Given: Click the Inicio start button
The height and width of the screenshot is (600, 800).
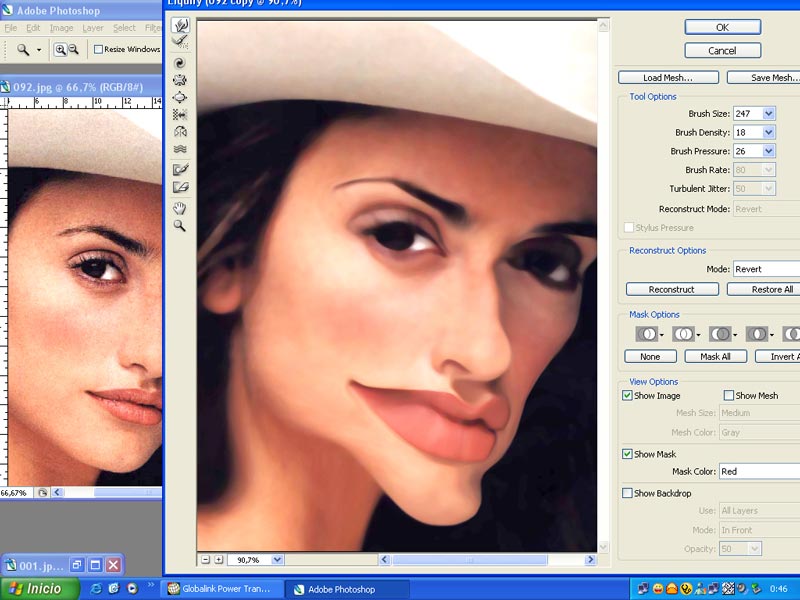Looking at the screenshot, I should [x=38, y=589].
